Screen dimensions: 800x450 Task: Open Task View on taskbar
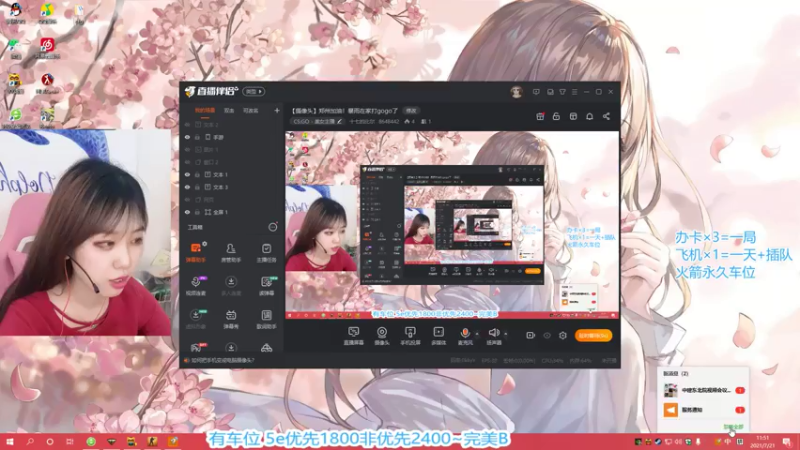[x=70, y=441]
